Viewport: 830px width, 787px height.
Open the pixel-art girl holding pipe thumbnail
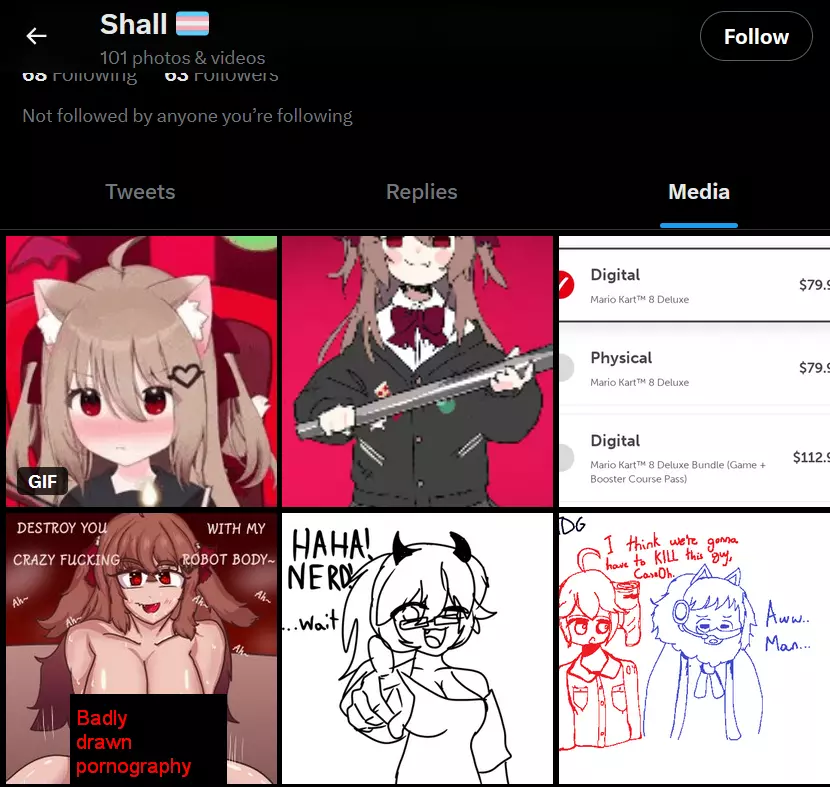pos(417,372)
